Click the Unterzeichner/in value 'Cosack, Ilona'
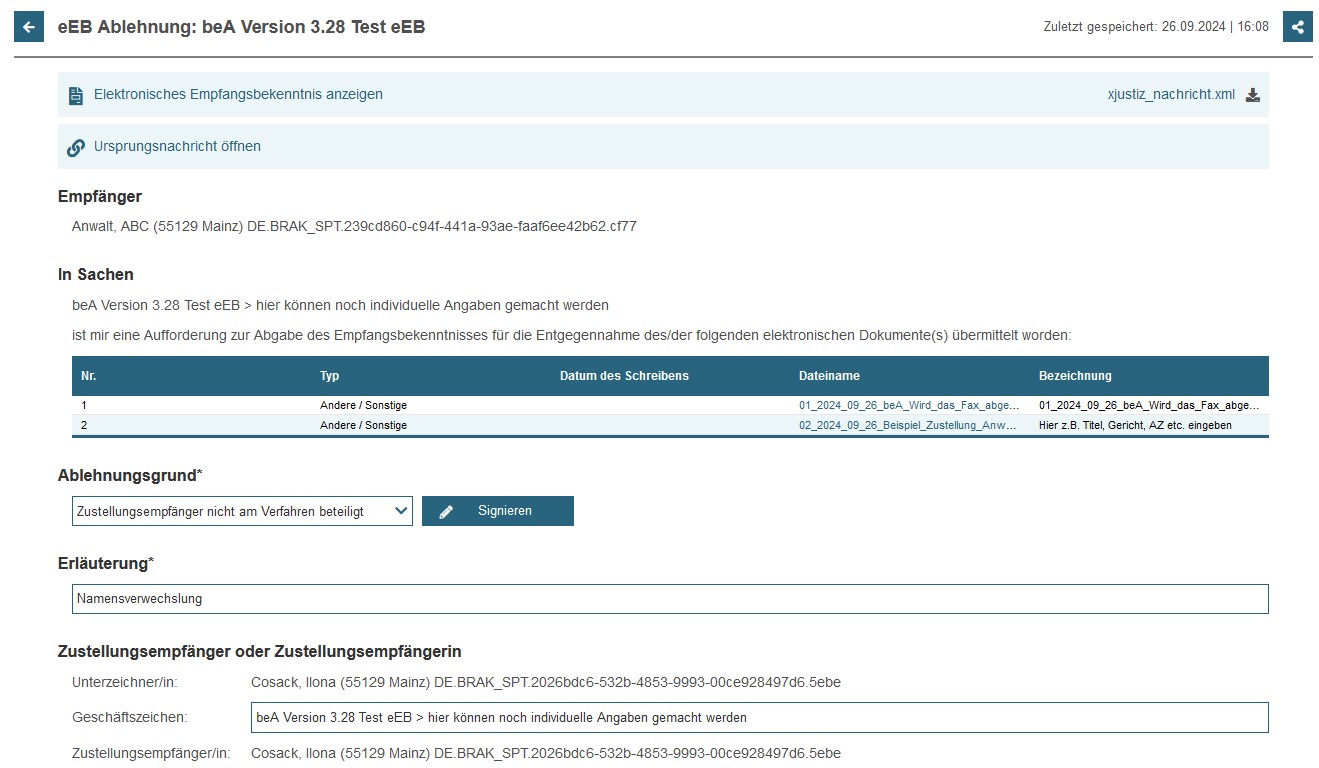This screenshot has height=768, width=1319. [x=292, y=683]
